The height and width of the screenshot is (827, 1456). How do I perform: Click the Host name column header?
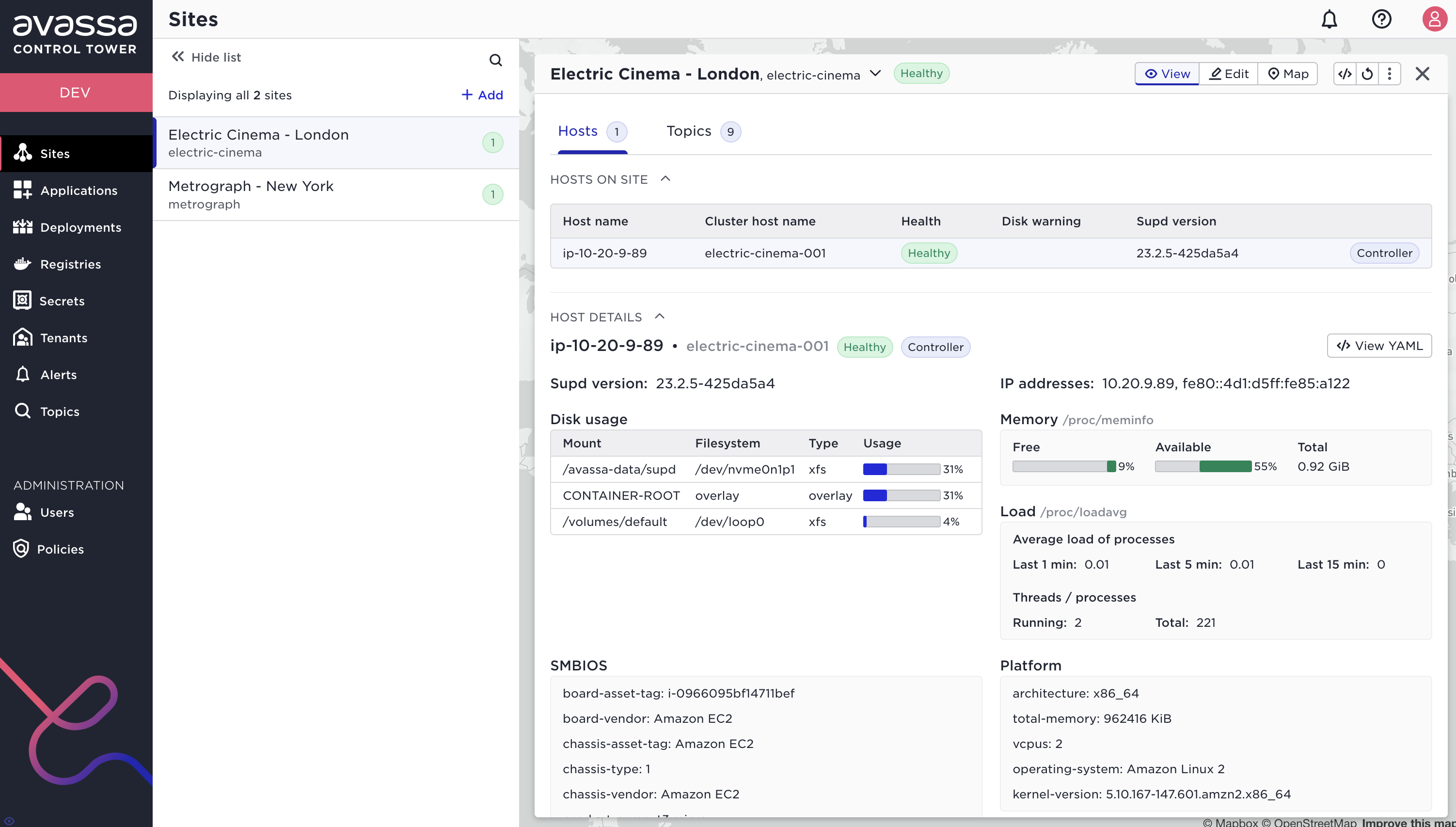point(595,221)
